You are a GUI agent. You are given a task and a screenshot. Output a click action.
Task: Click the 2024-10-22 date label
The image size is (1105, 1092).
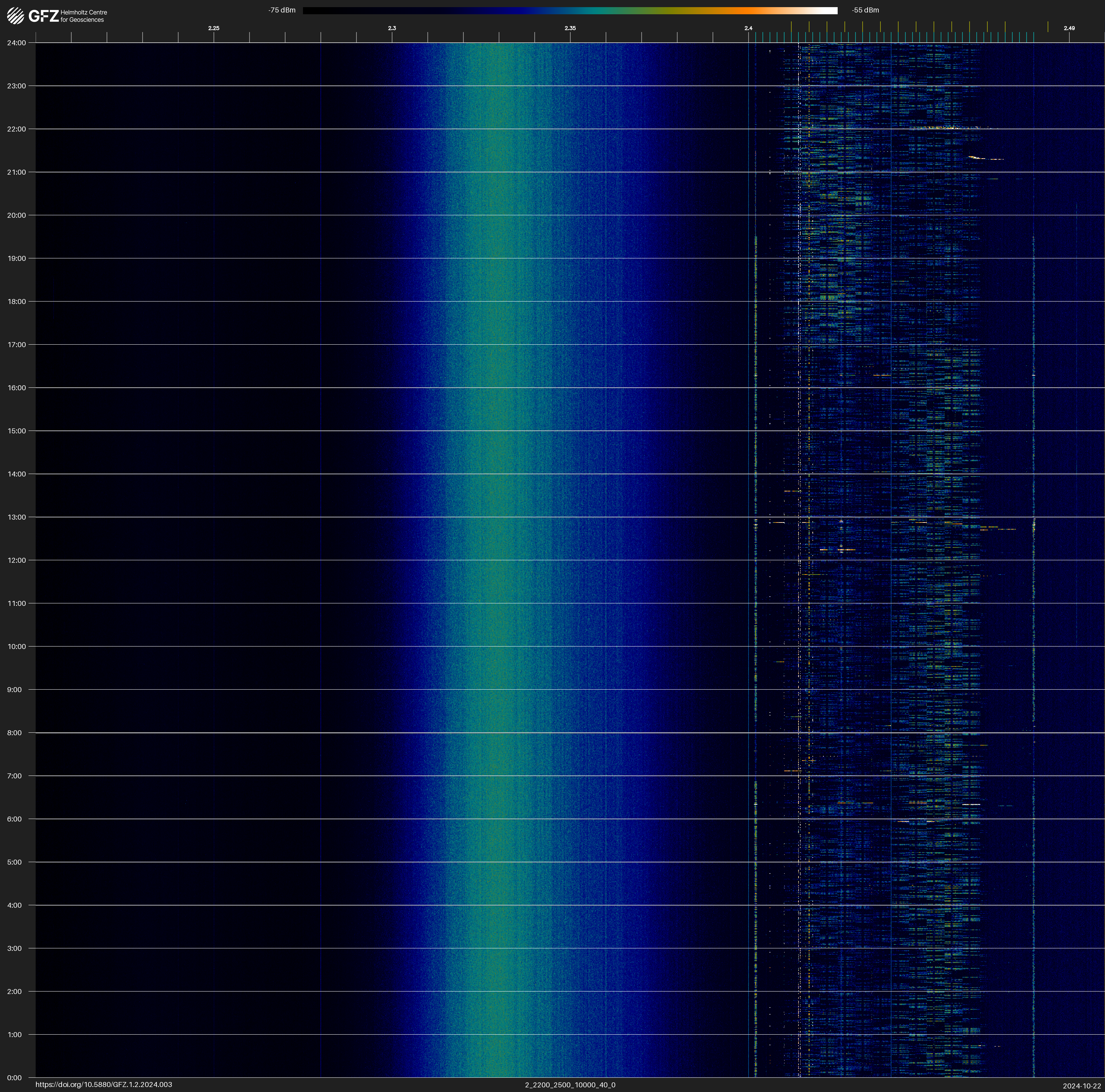click(1081, 1086)
